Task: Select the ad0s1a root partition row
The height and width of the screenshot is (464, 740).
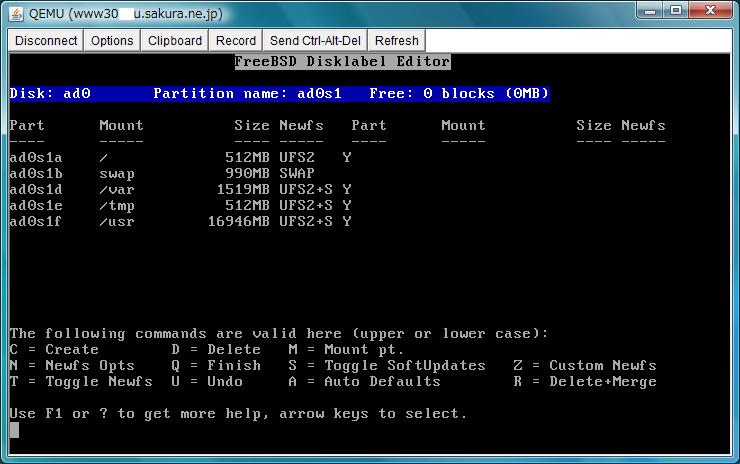Action: (180, 158)
